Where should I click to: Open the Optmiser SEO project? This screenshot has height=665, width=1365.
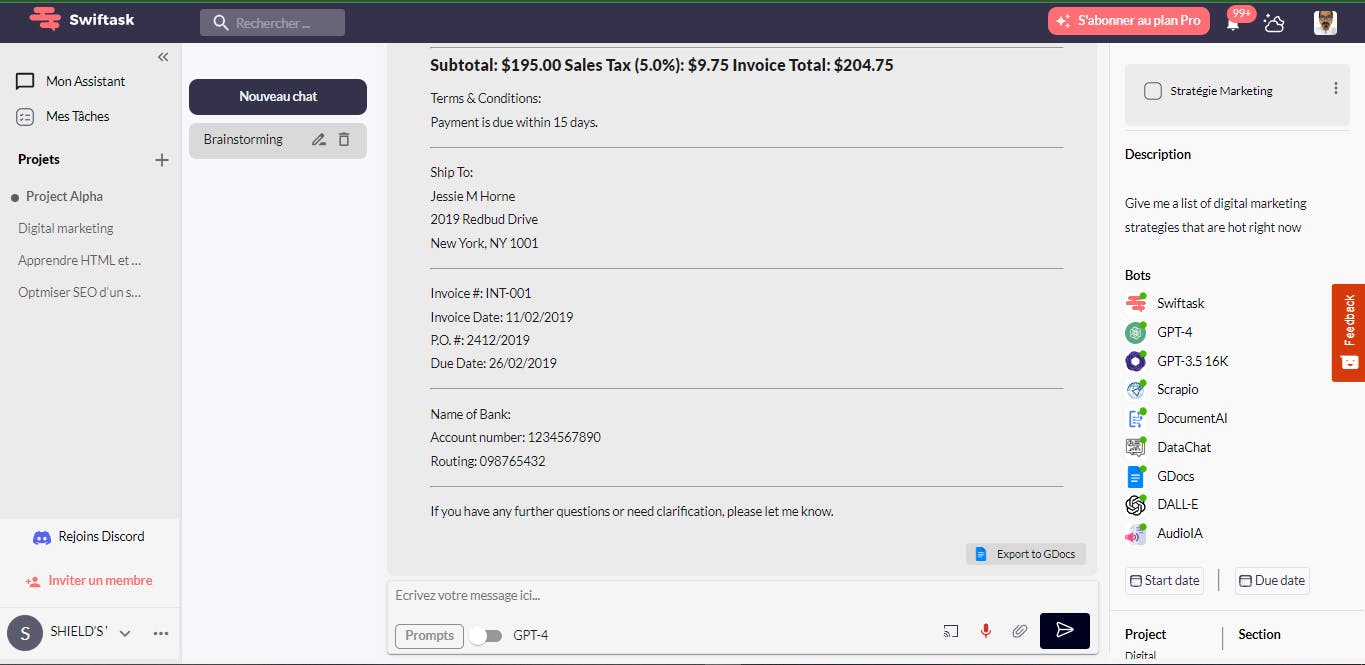coord(80,292)
